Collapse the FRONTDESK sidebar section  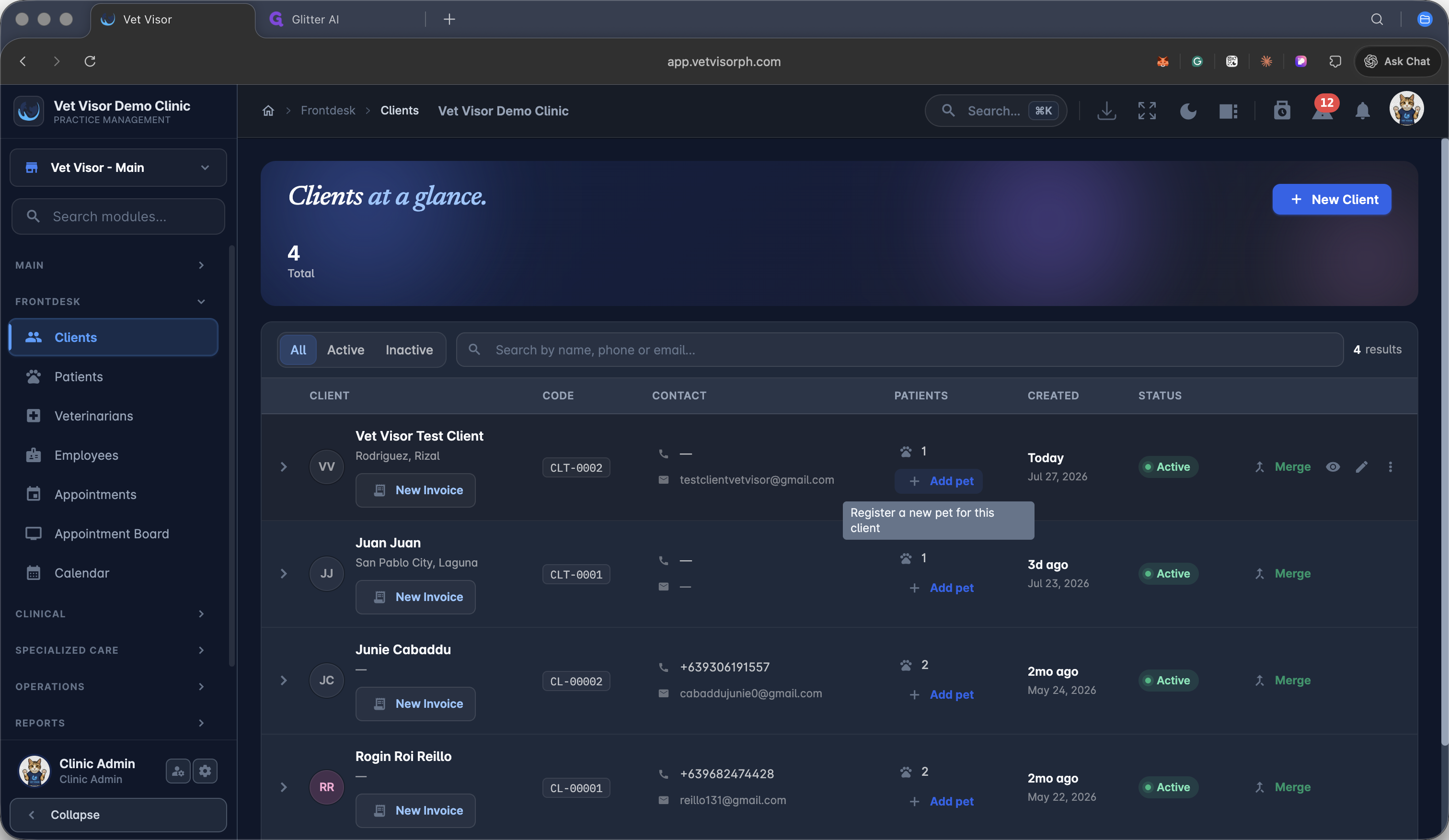point(110,301)
